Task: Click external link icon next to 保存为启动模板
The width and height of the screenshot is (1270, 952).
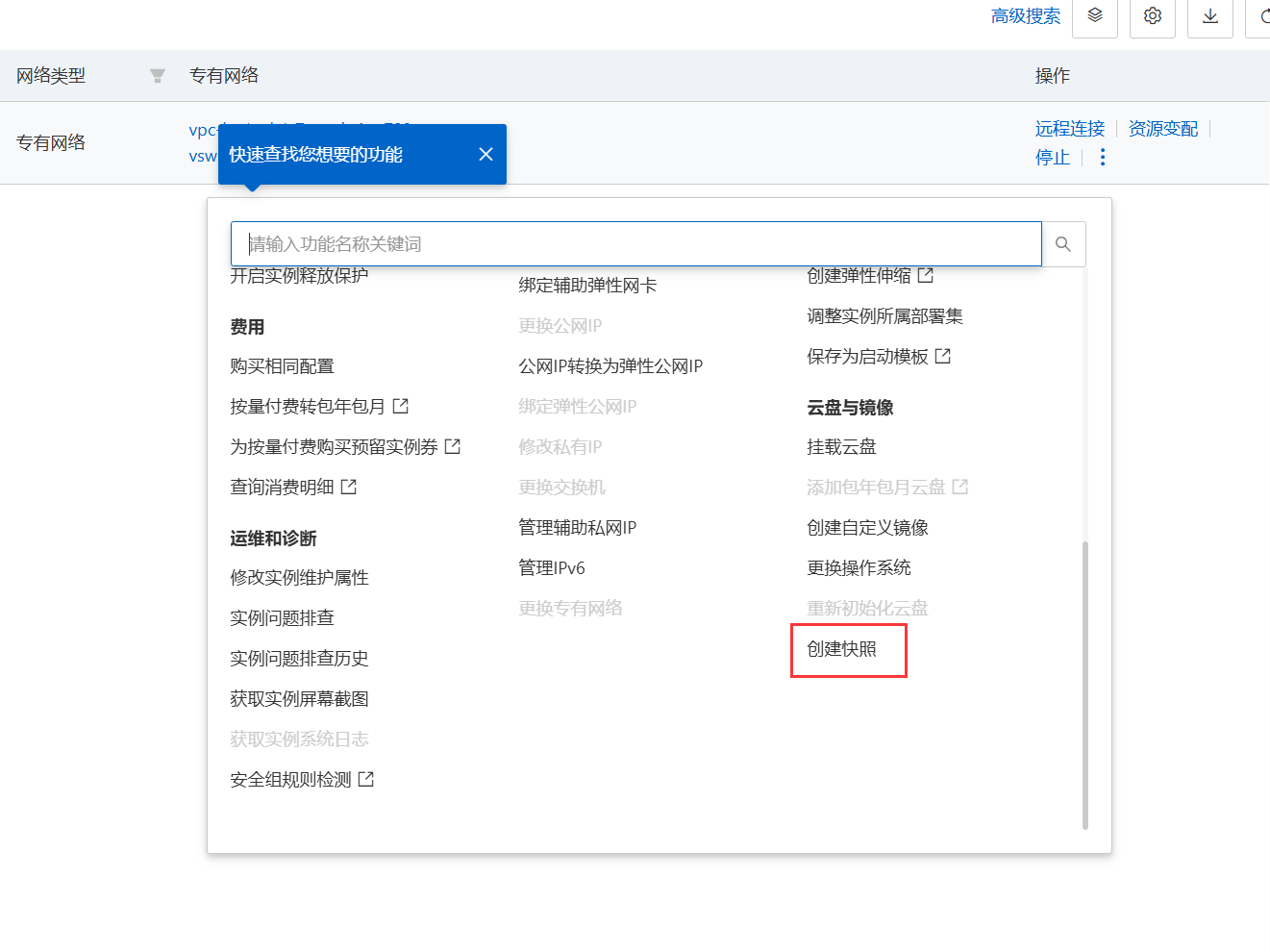Action: 943,356
